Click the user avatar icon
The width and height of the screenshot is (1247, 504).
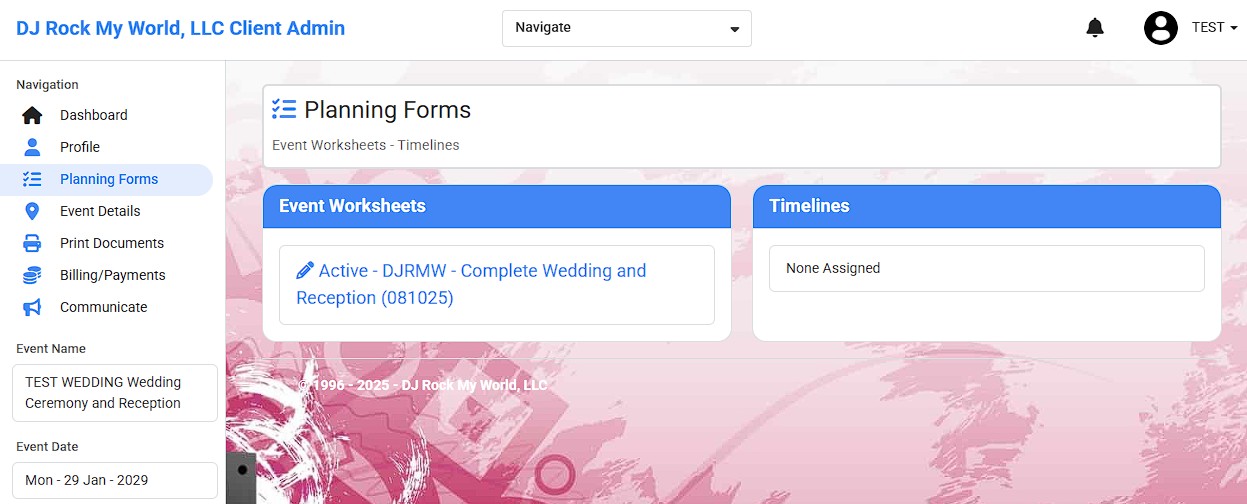click(x=1161, y=28)
